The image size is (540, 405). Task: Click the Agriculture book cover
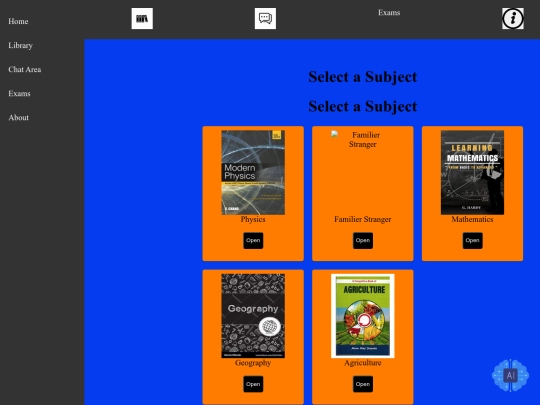click(x=363, y=316)
